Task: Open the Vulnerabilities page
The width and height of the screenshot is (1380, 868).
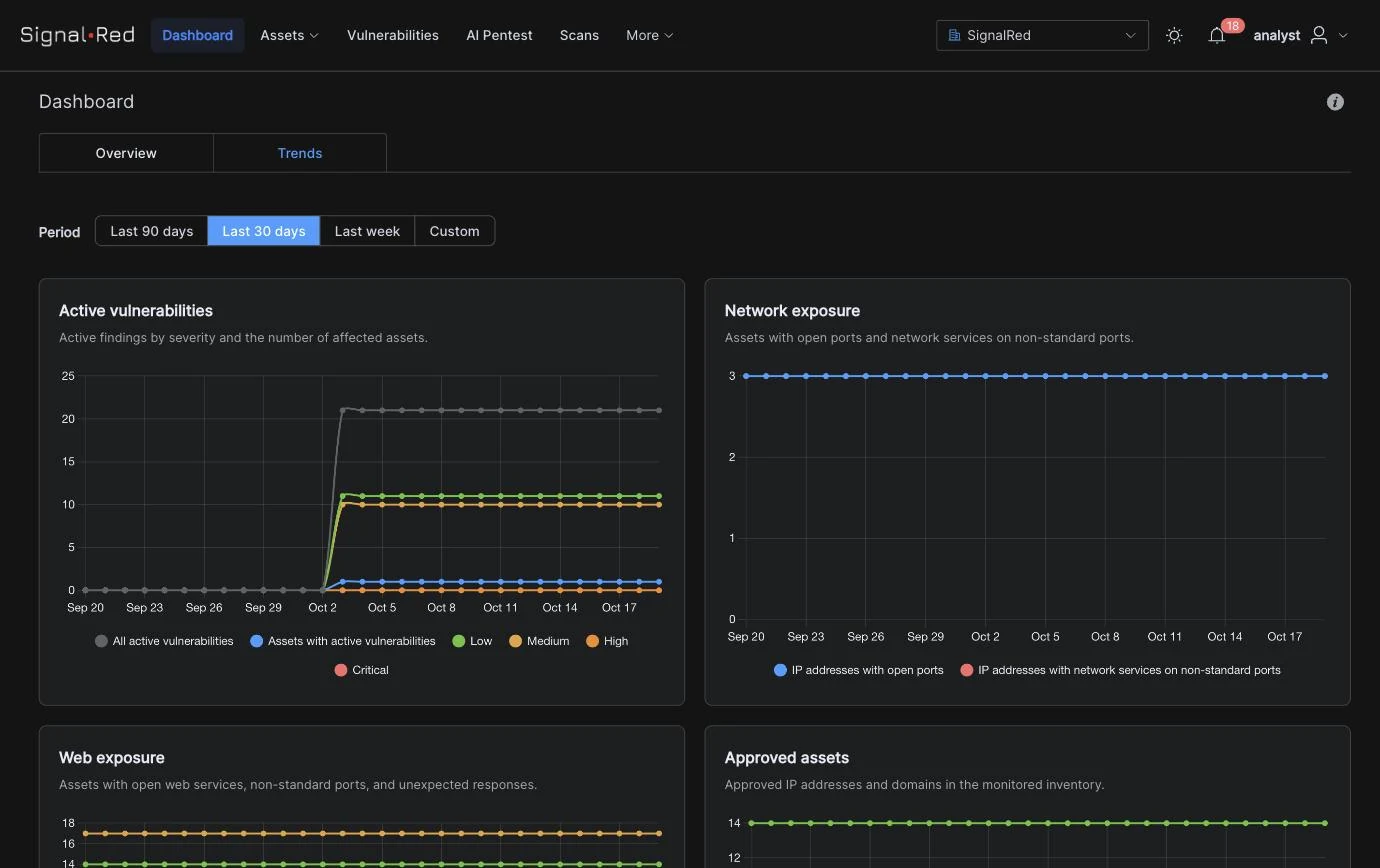Action: pyautogui.click(x=393, y=35)
